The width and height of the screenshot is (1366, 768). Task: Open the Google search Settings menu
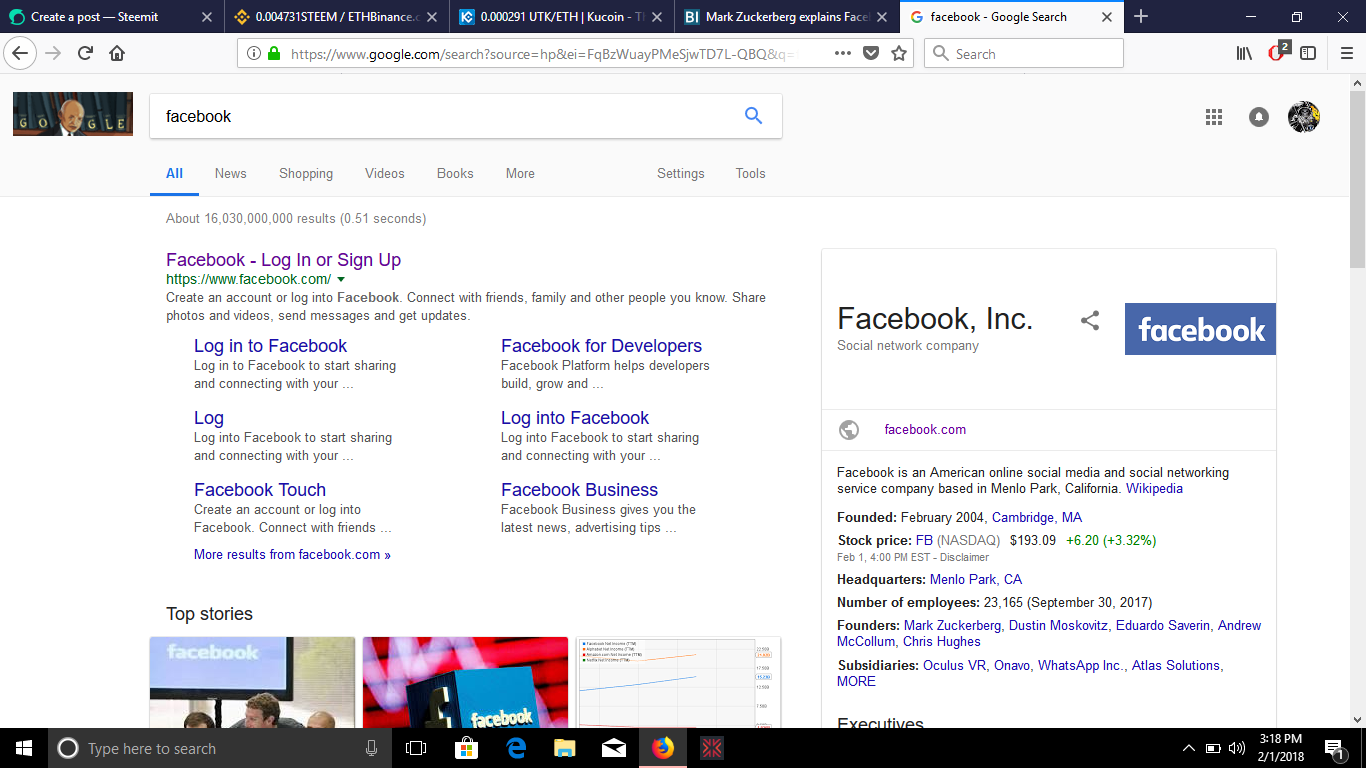tap(681, 173)
